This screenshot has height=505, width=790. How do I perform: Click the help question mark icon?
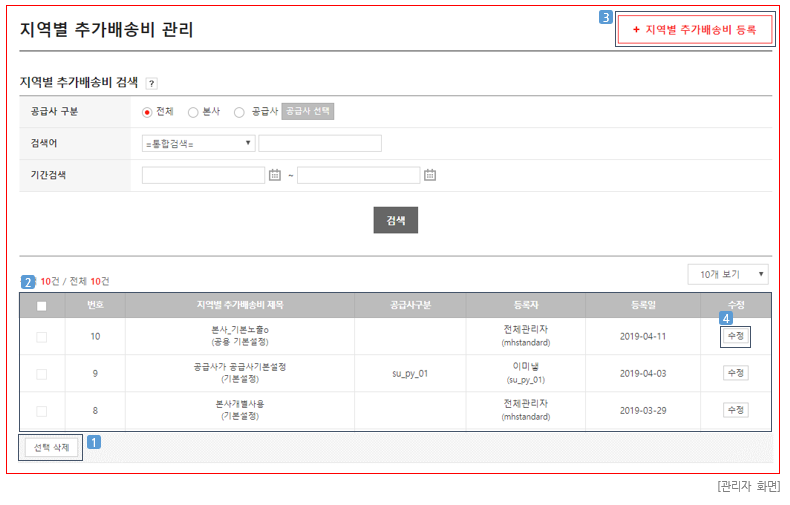[x=151, y=84]
